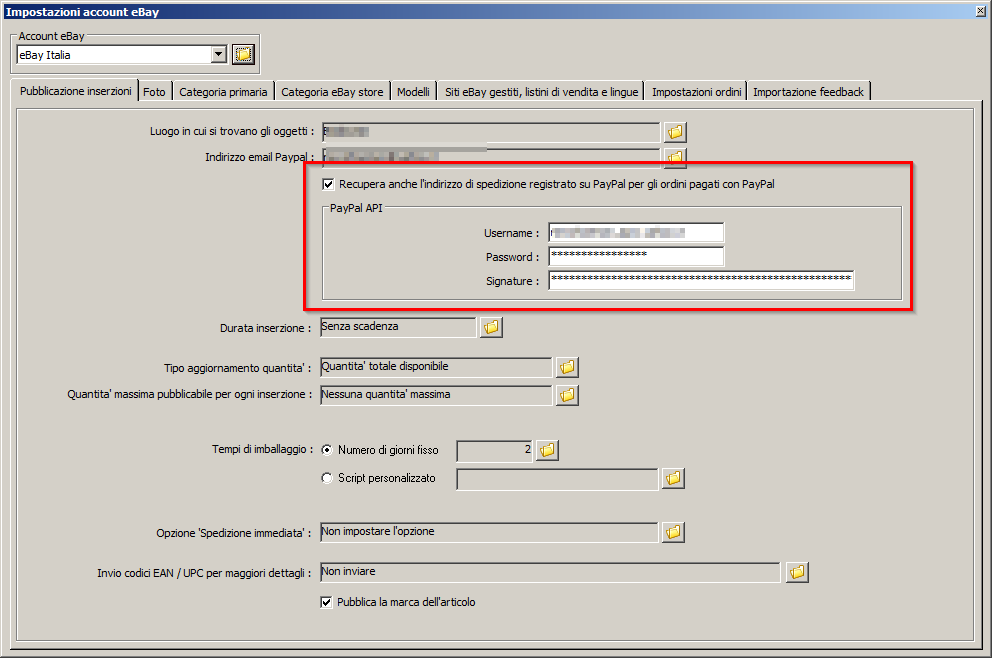The image size is (992, 658).
Task: Open folder icon beside Durata inserzione
Action: click(491, 327)
